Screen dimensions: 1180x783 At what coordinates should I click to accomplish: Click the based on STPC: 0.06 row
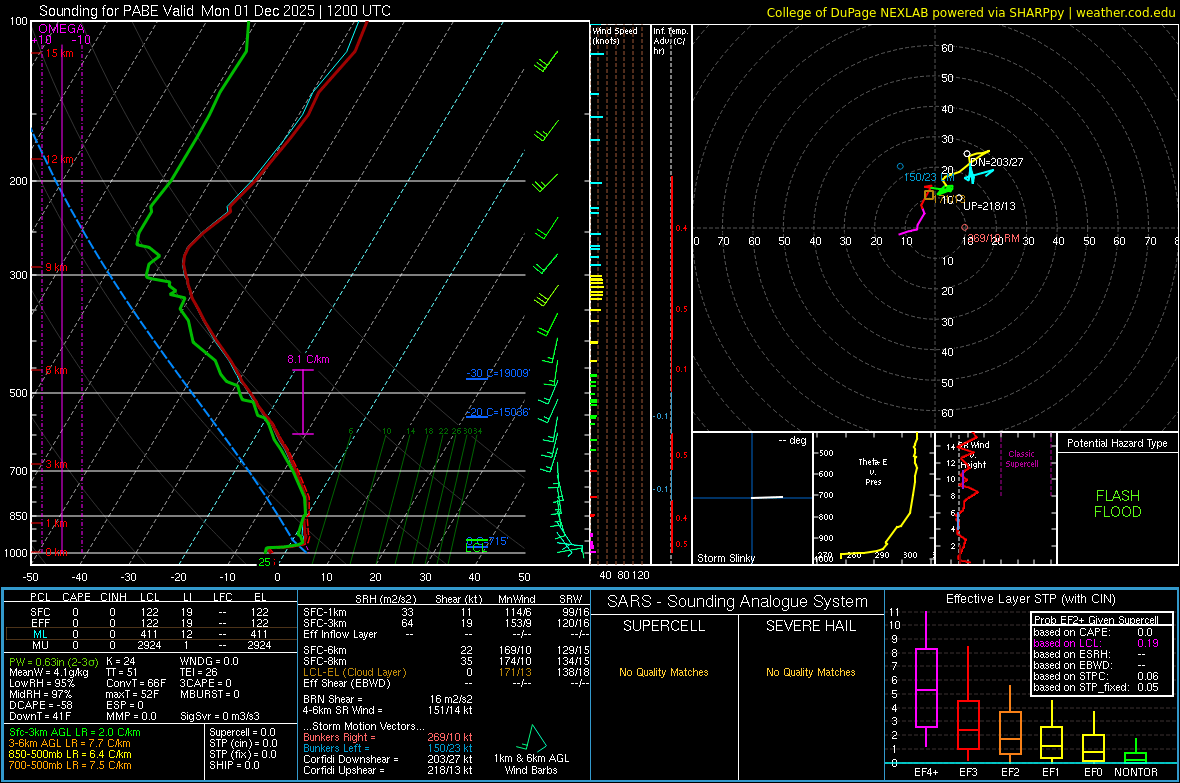tap(1096, 676)
